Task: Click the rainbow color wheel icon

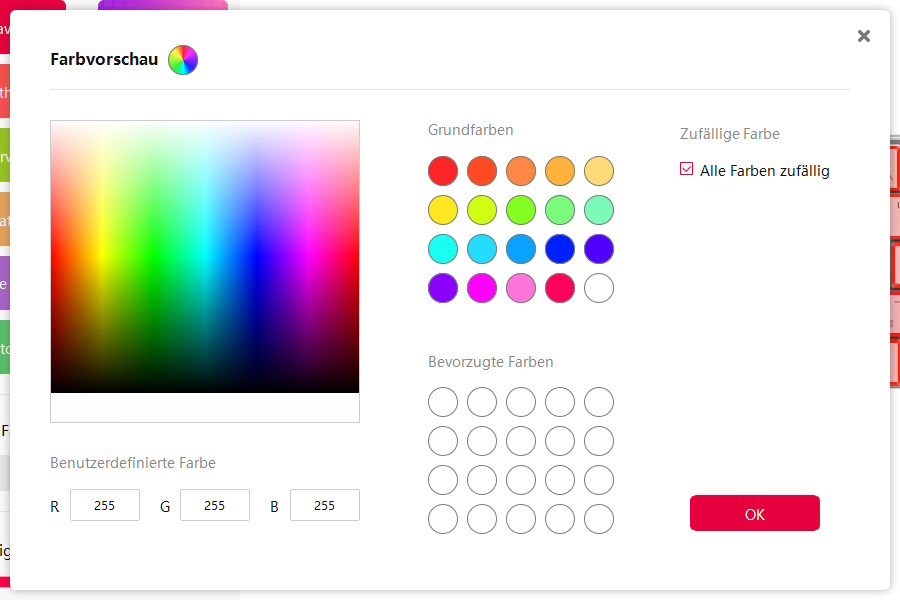Action: (x=183, y=60)
